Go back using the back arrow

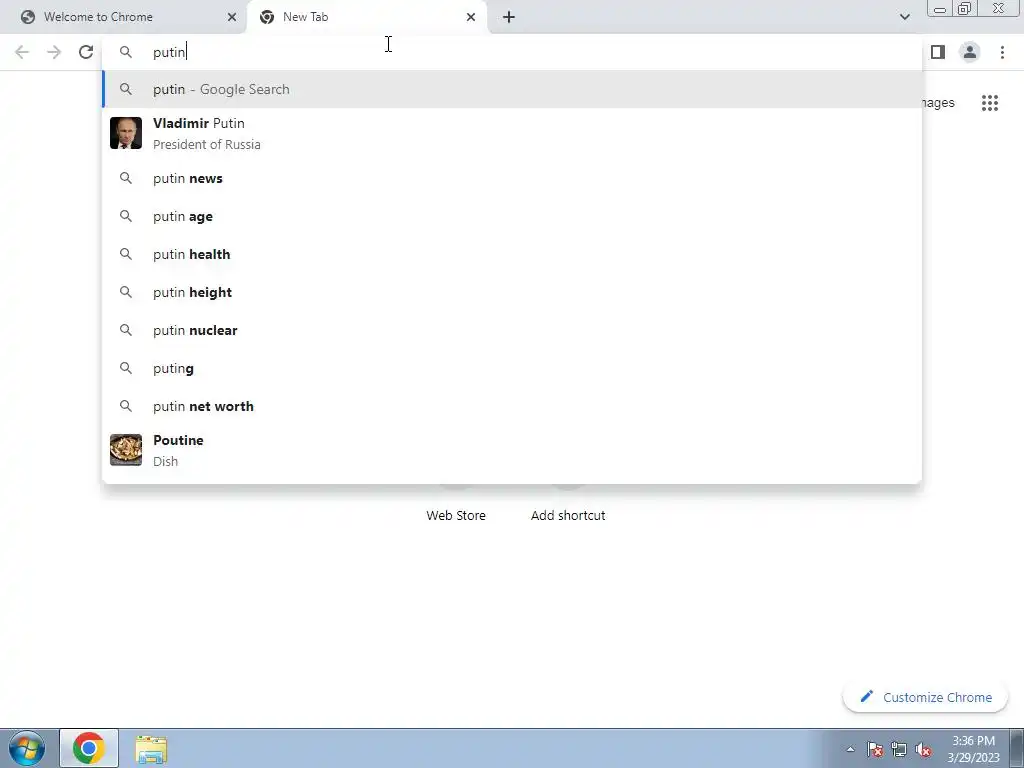coord(22,52)
